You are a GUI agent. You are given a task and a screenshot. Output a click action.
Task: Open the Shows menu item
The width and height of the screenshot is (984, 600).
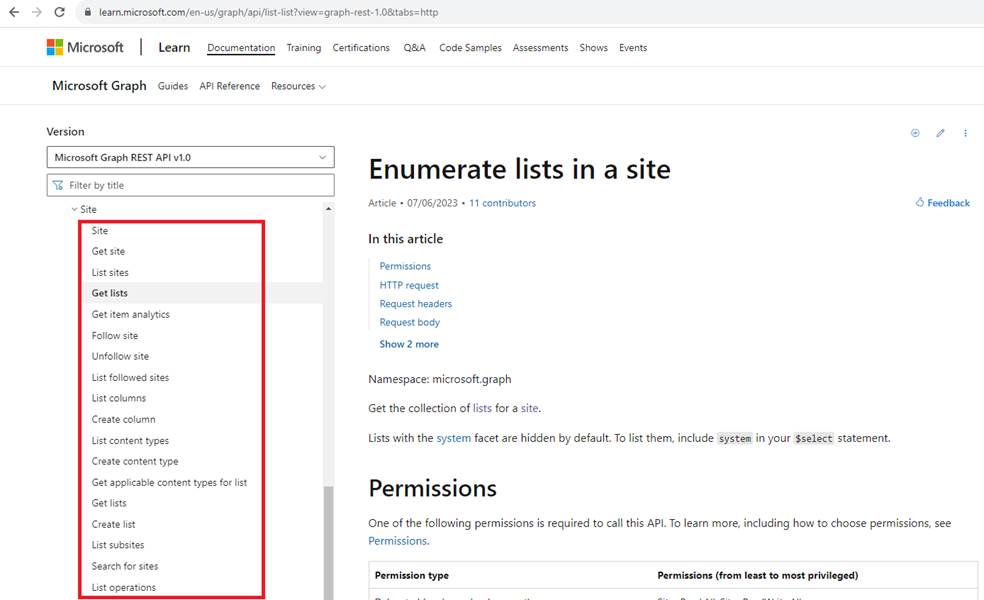pos(594,48)
